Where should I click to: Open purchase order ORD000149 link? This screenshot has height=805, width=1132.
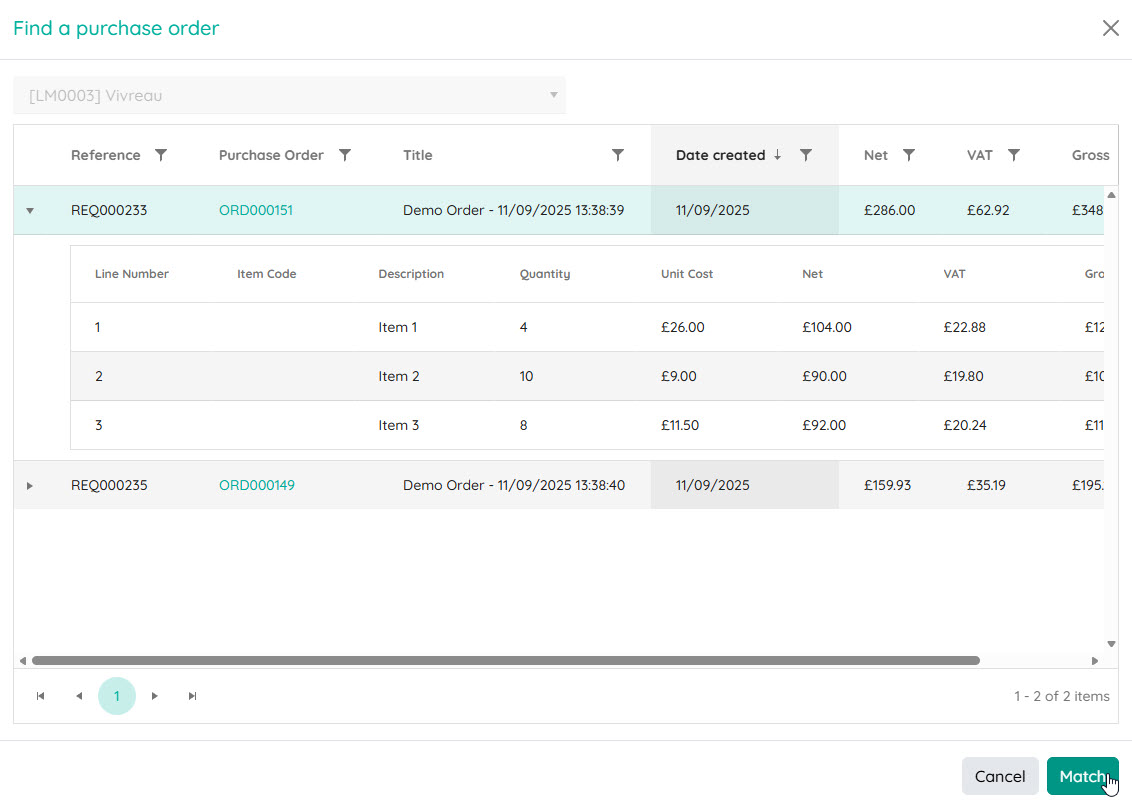pos(257,485)
